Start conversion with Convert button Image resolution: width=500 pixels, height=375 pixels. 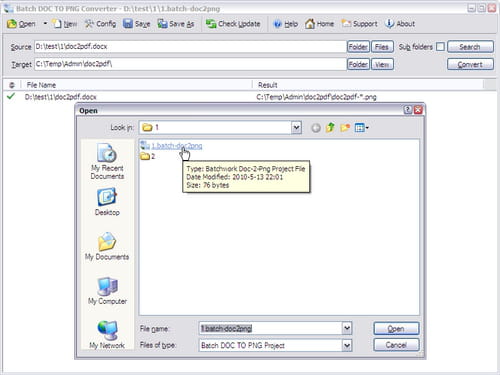click(x=470, y=64)
